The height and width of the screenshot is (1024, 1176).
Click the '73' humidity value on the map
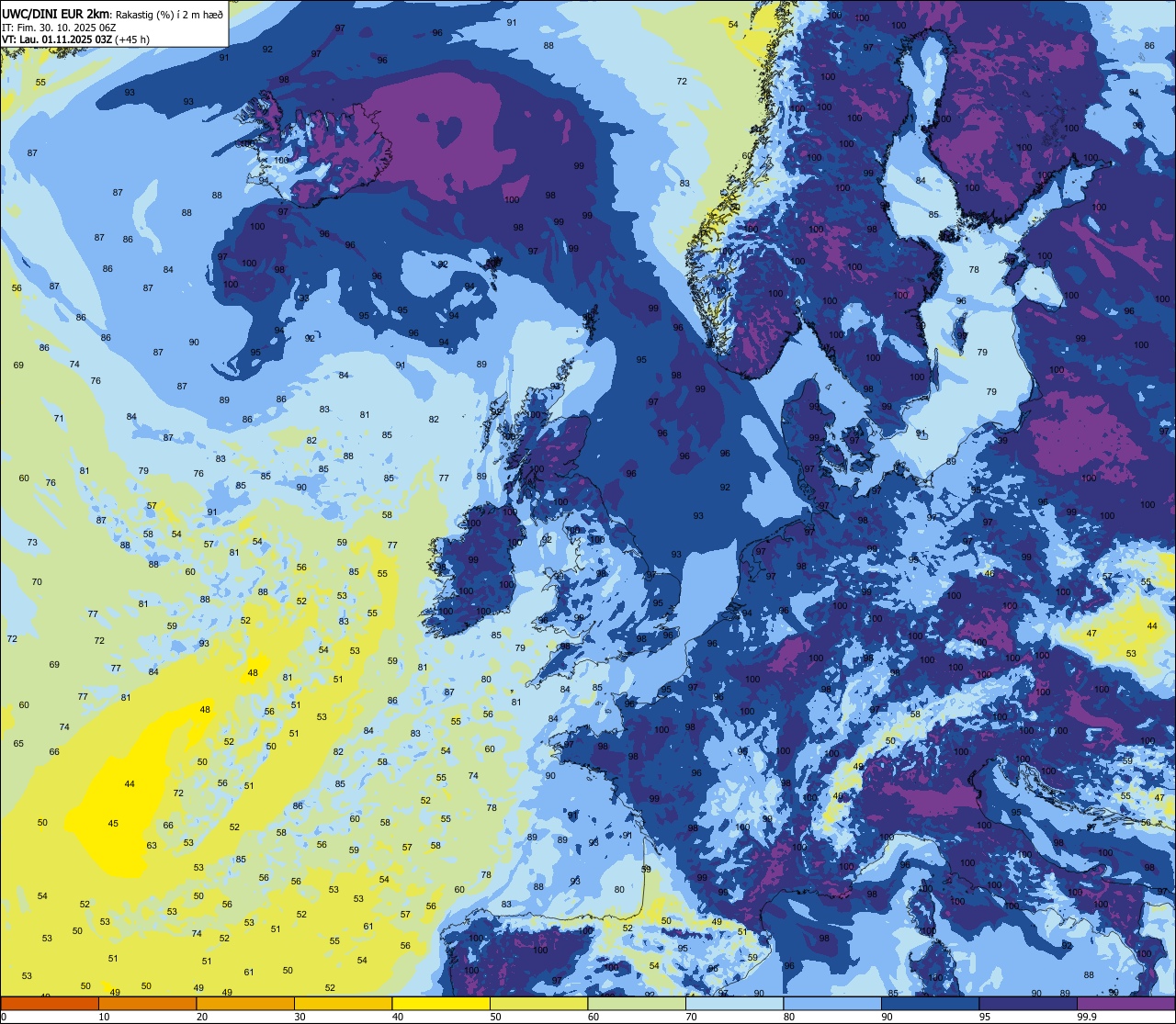(32, 543)
